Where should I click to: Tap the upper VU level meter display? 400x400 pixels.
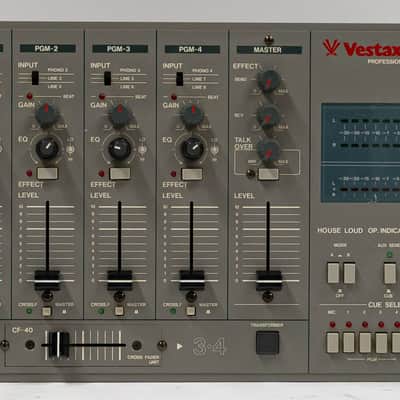tap(361, 133)
